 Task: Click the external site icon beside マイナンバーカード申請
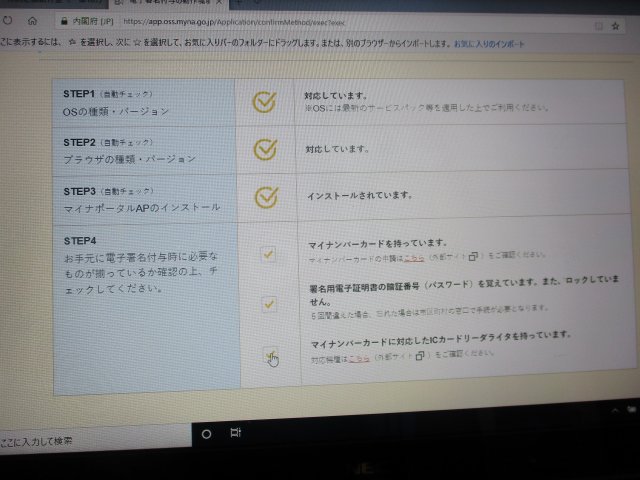click(475, 255)
